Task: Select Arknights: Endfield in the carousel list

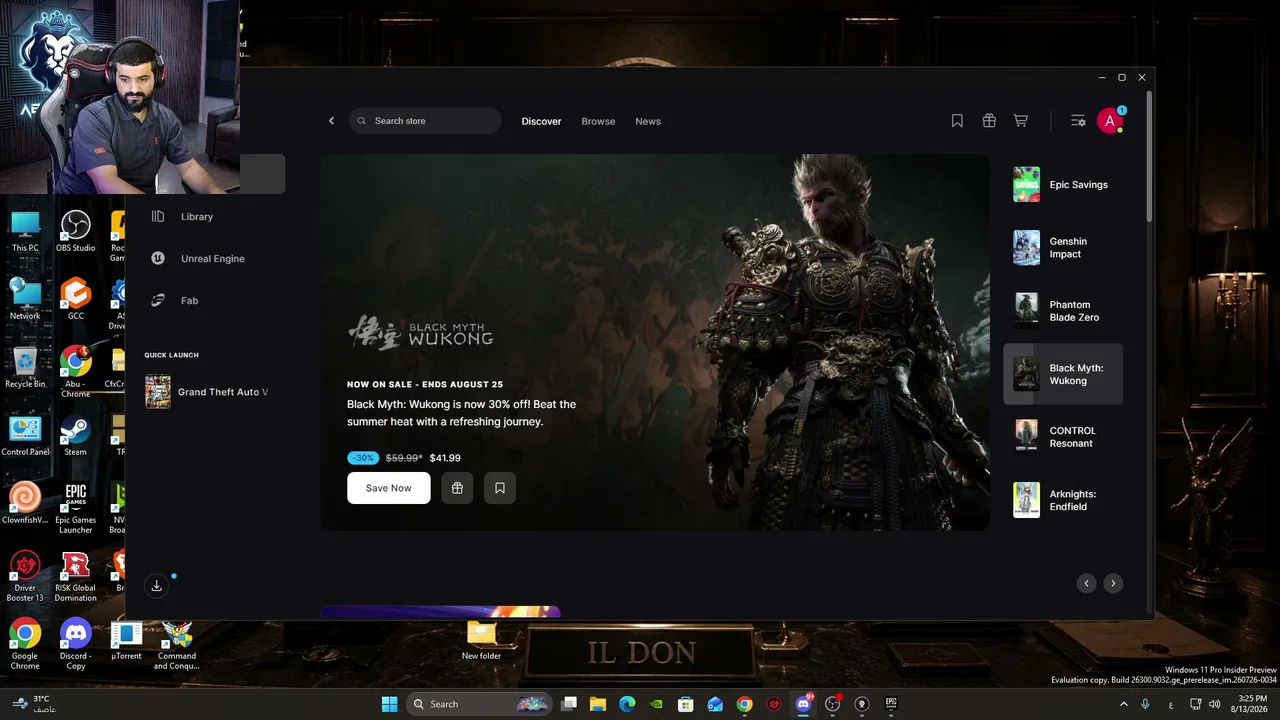Action: pos(1063,500)
